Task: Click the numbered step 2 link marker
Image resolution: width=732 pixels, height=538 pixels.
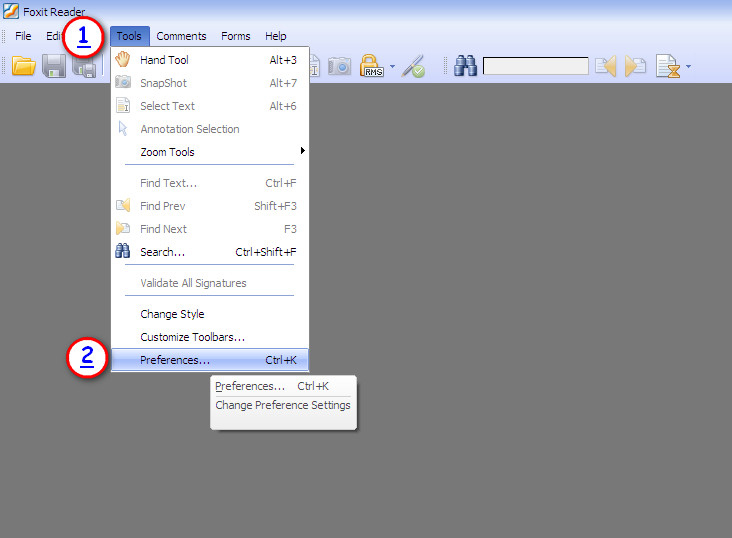Action: (88, 358)
